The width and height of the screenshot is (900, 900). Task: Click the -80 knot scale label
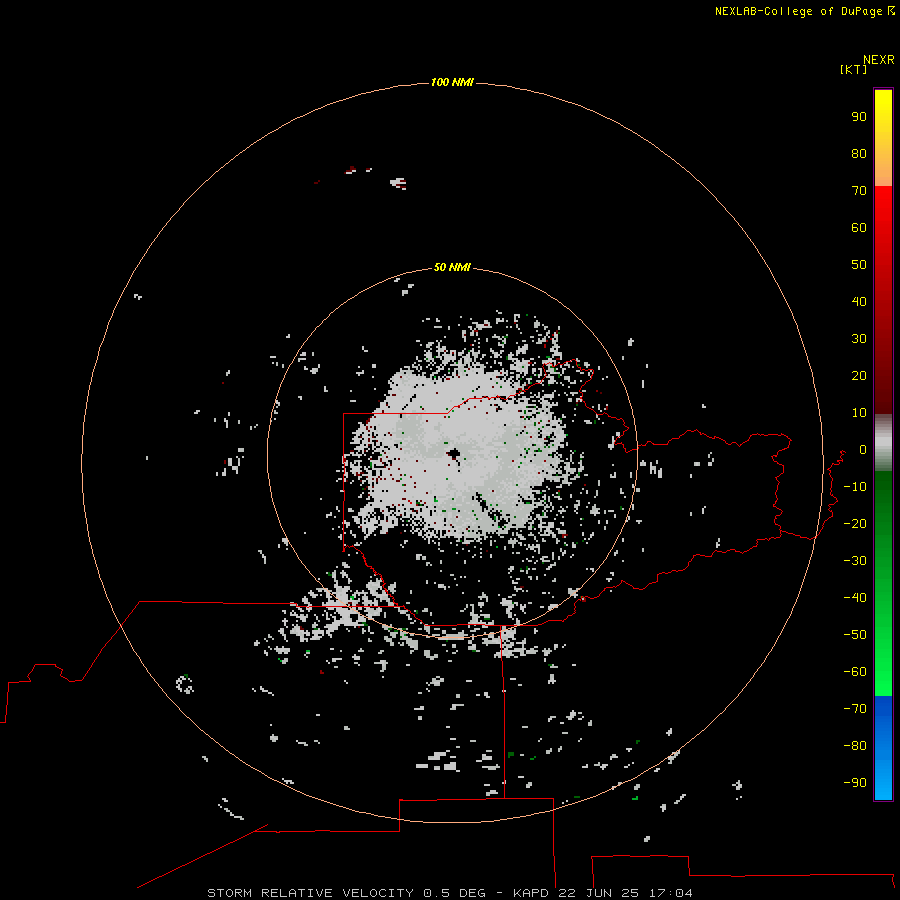click(855, 746)
